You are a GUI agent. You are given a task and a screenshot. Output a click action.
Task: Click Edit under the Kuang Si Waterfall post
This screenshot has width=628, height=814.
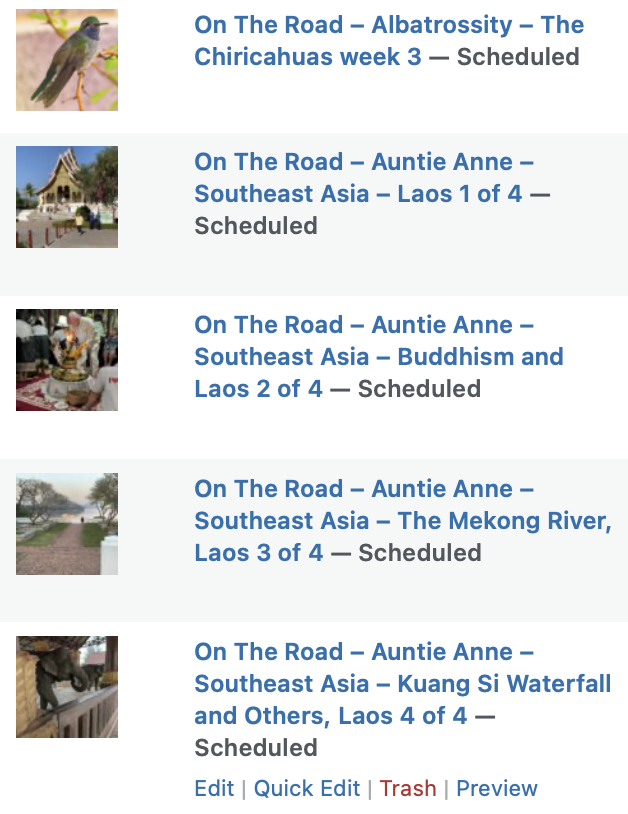click(214, 788)
